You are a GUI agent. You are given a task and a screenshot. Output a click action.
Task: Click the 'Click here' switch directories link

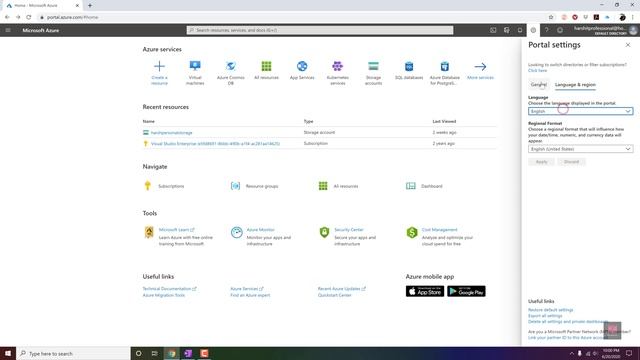537,71
